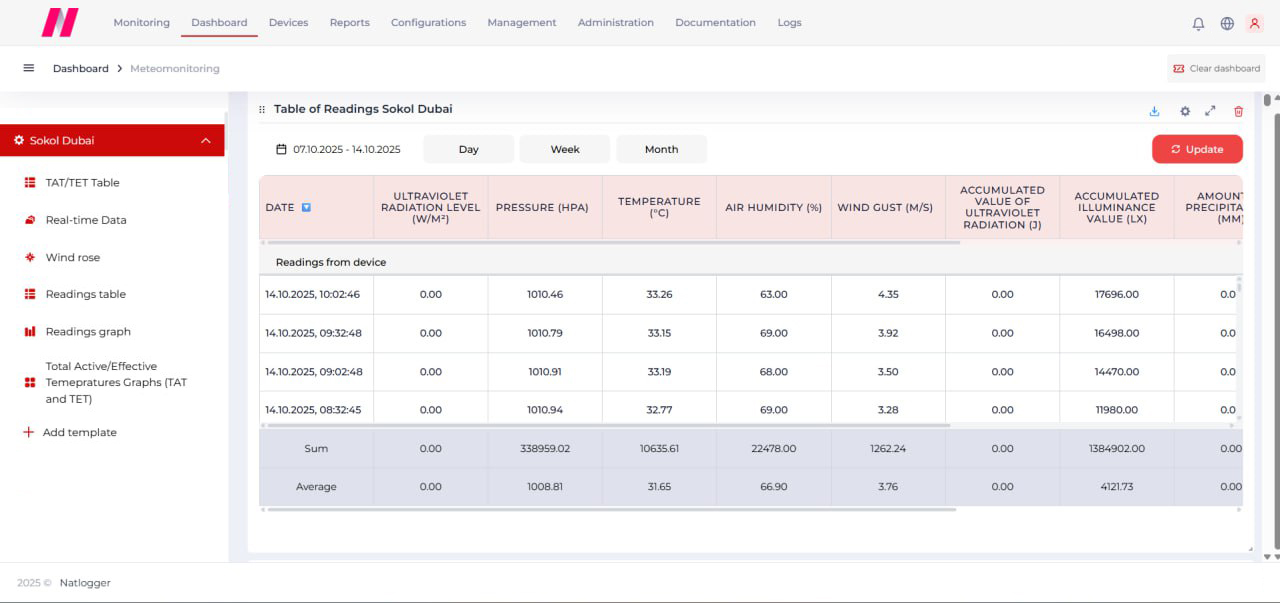Collapse the Sokol Dubai section
1280x603 pixels.
click(x=206, y=141)
